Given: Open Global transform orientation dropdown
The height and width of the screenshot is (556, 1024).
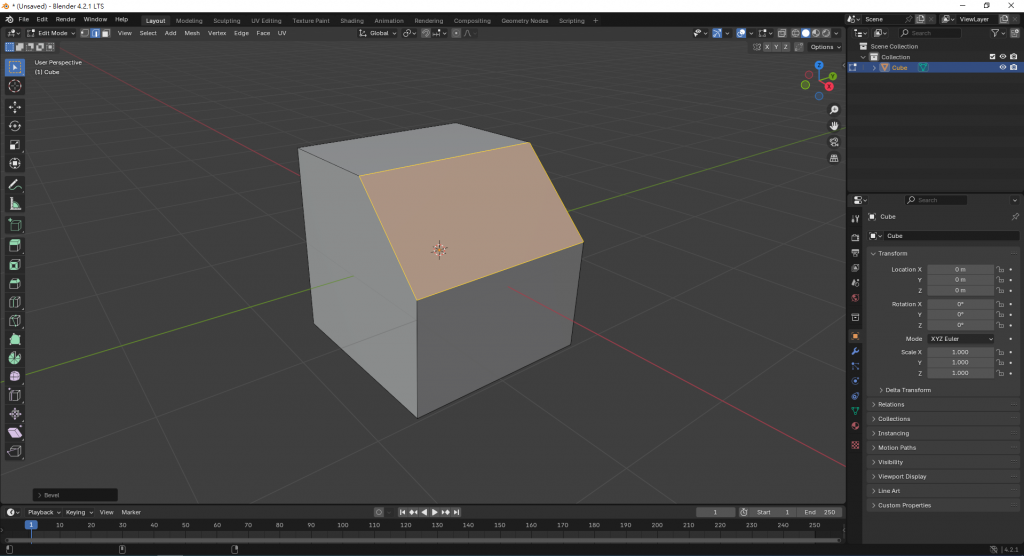Looking at the screenshot, I should point(377,33).
